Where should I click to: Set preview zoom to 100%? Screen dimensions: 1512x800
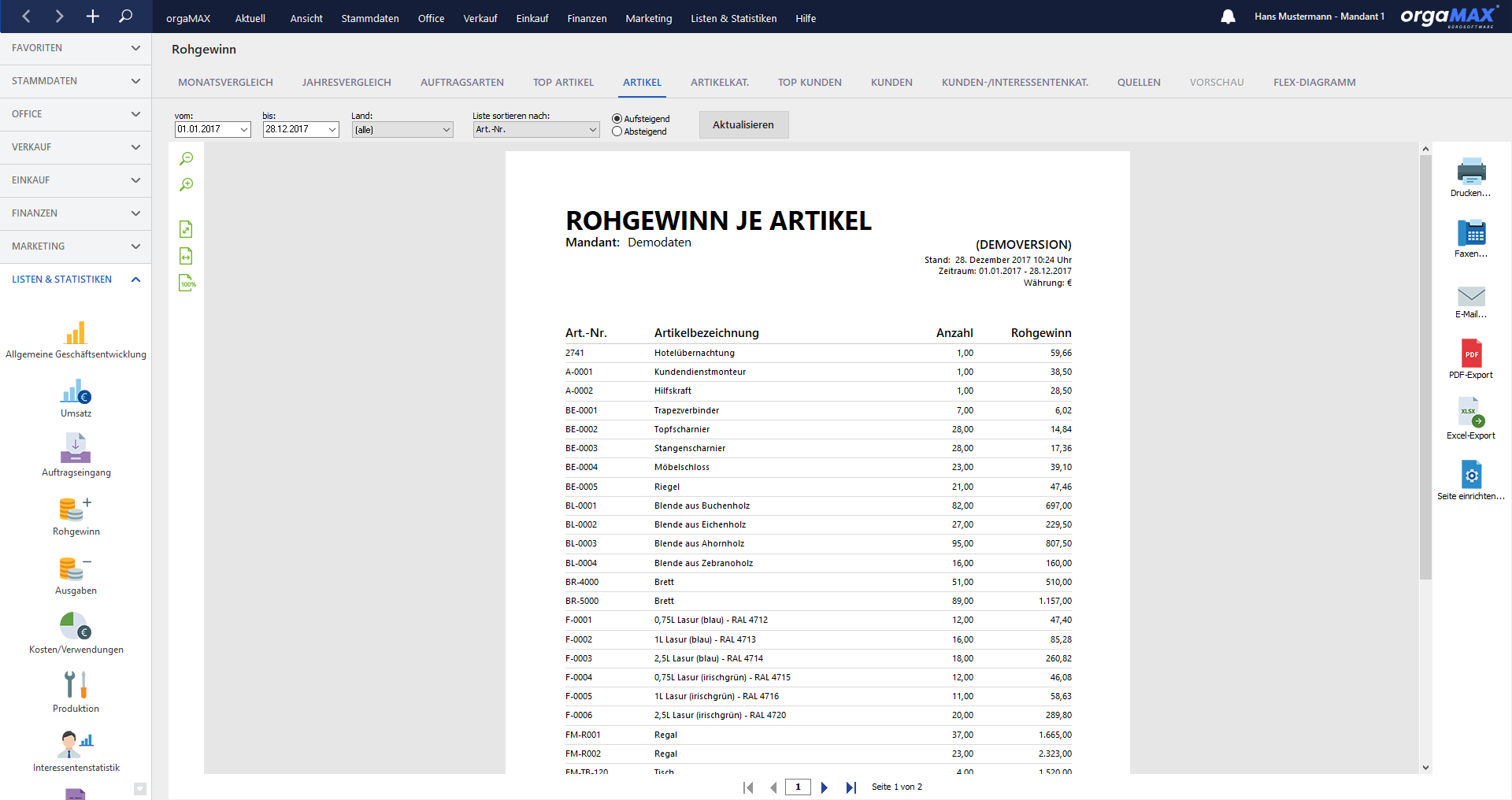pos(187,283)
